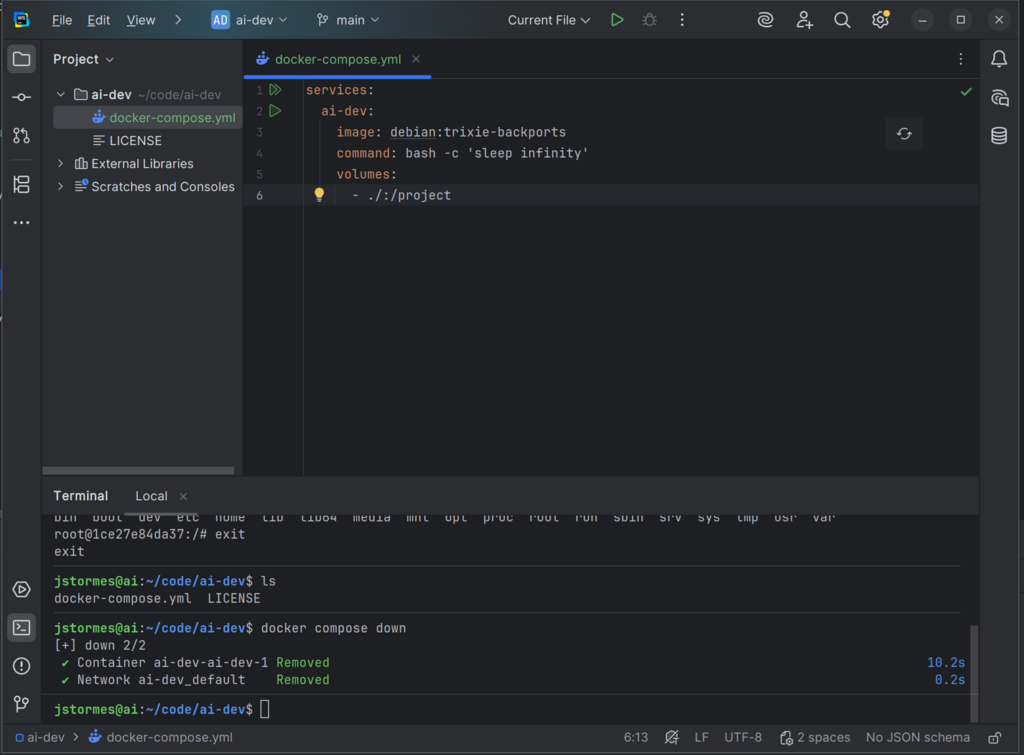Click the 2 spaces indent setting
The image size is (1024, 755).
(815, 737)
